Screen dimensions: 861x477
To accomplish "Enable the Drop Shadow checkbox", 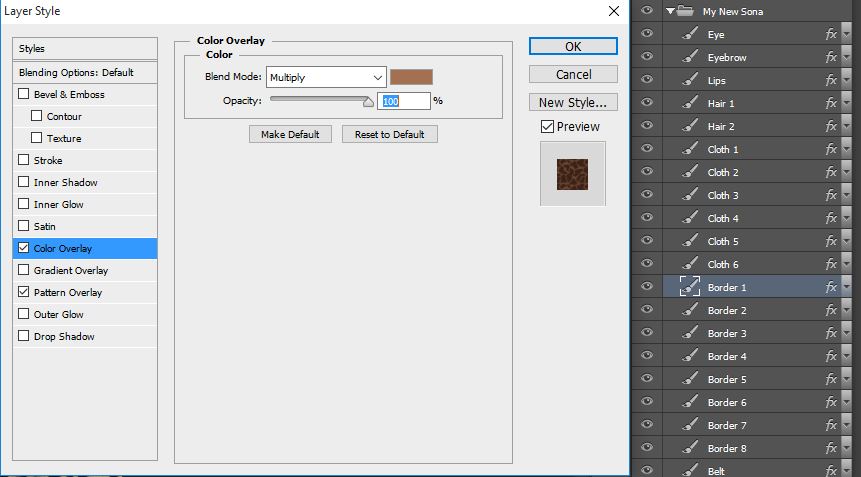I will (x=24, y=337).
